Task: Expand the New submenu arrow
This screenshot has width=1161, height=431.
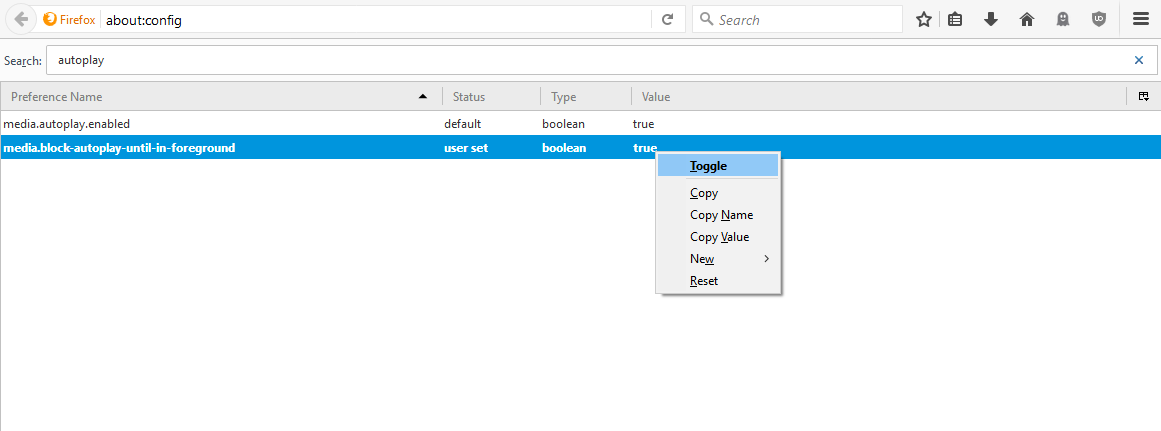Action: coord(767,258)
